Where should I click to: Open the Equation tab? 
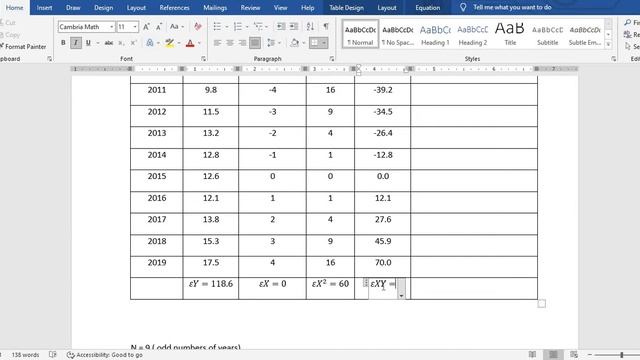(x=427, y=7)
